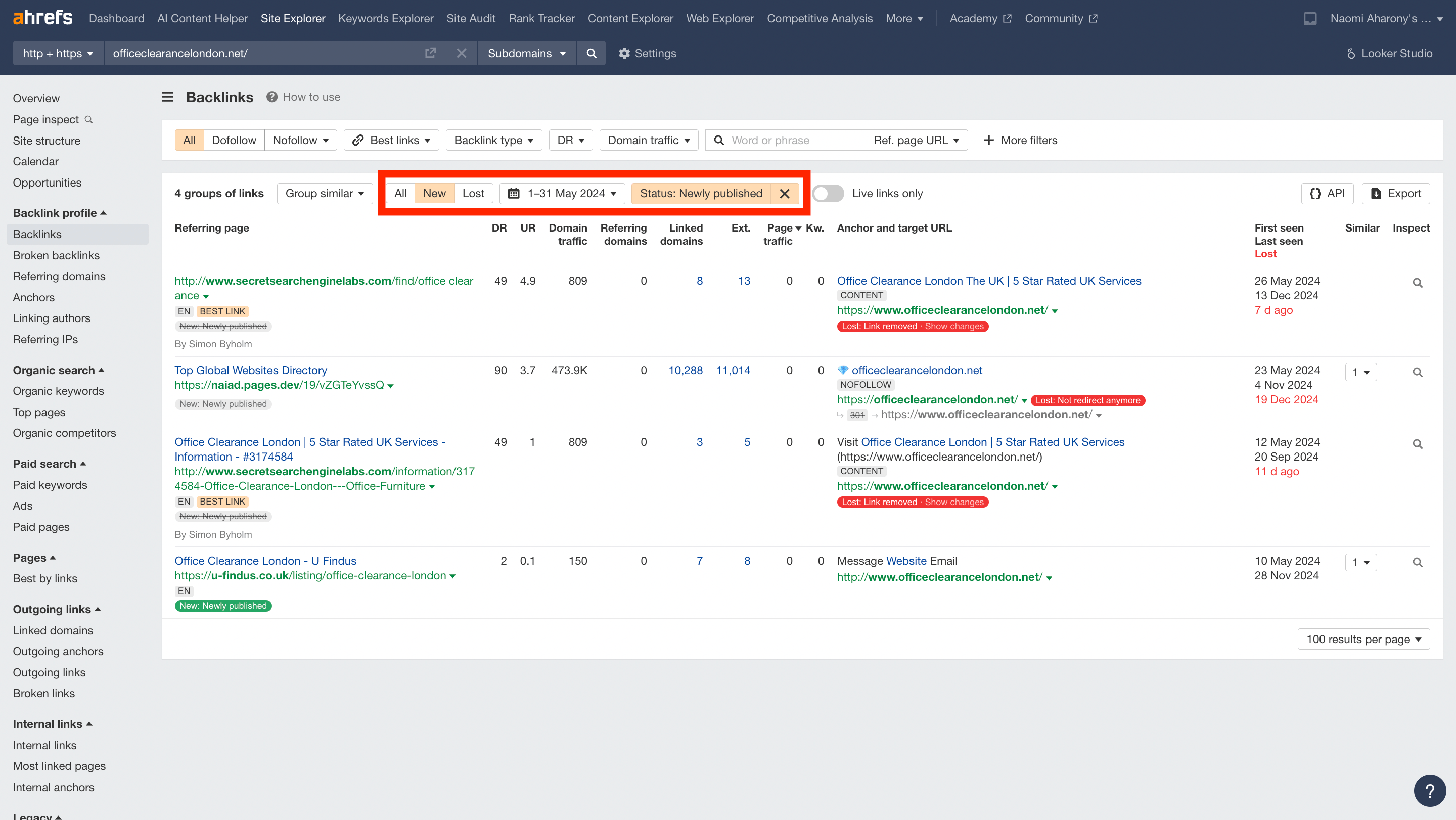Open Content Explorer

coord(630,18)
